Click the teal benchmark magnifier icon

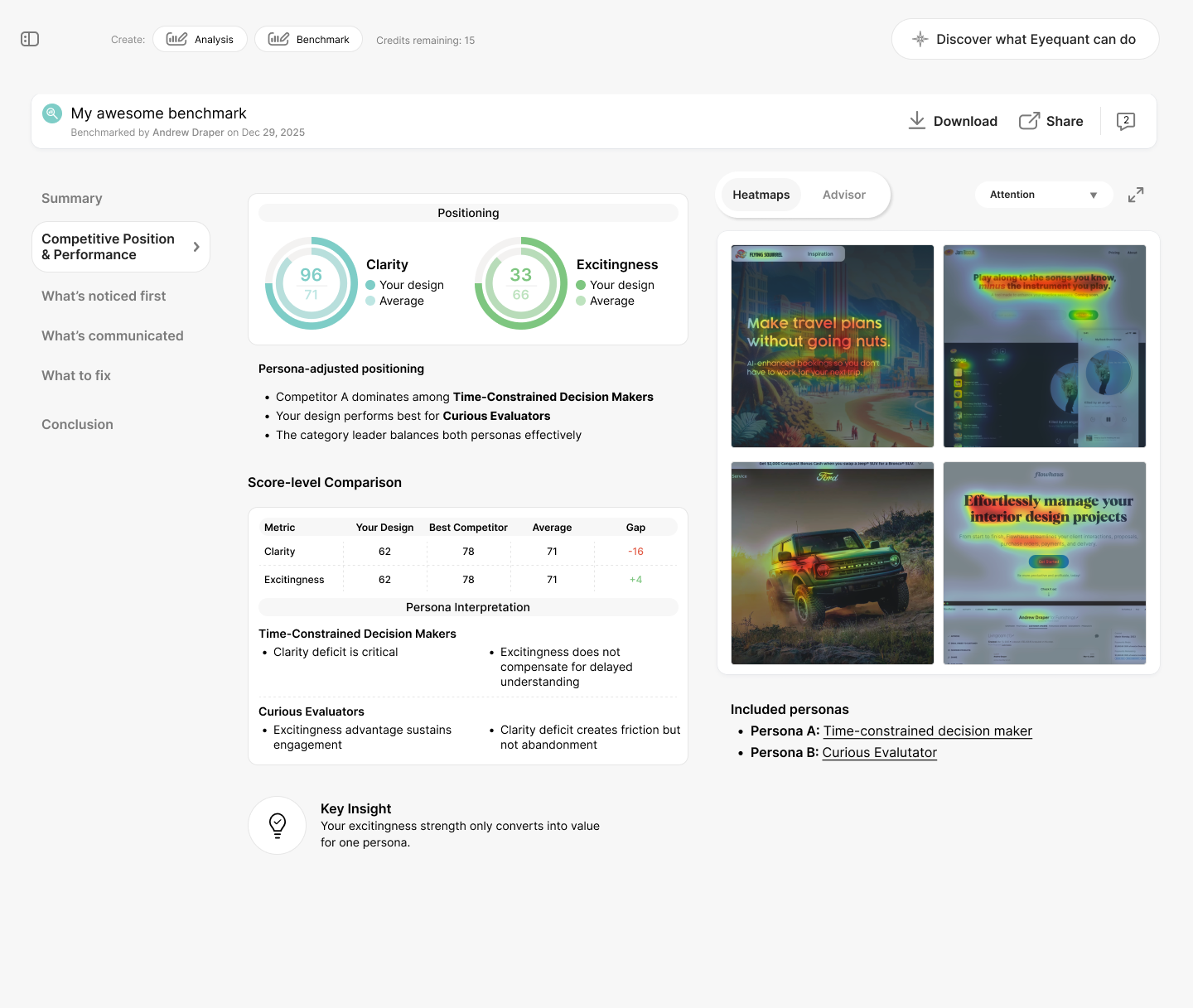[x=52, y=113]
